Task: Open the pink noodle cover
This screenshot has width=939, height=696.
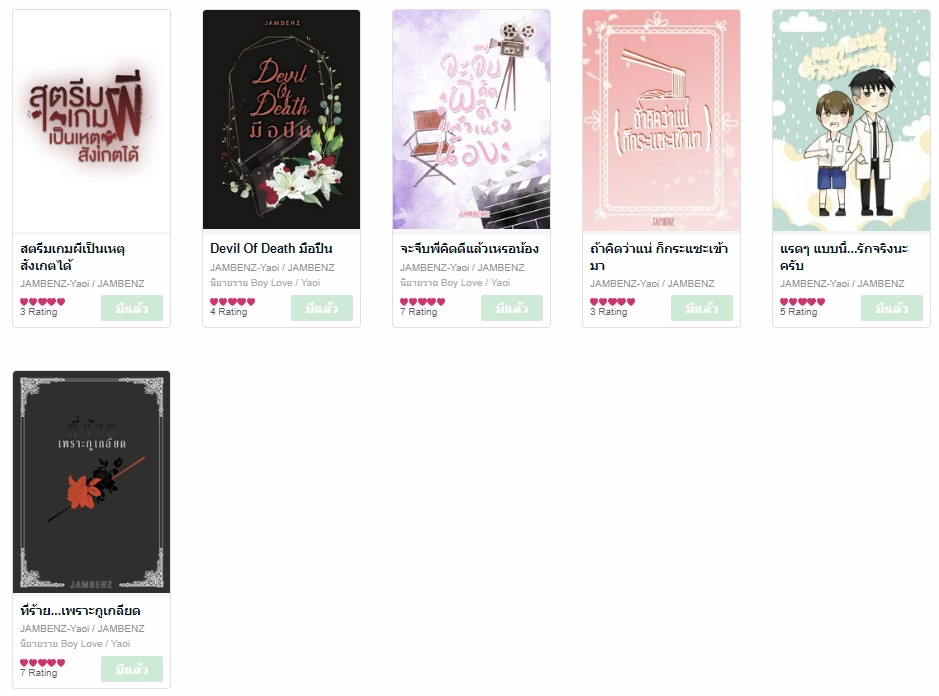Action: 661,120
